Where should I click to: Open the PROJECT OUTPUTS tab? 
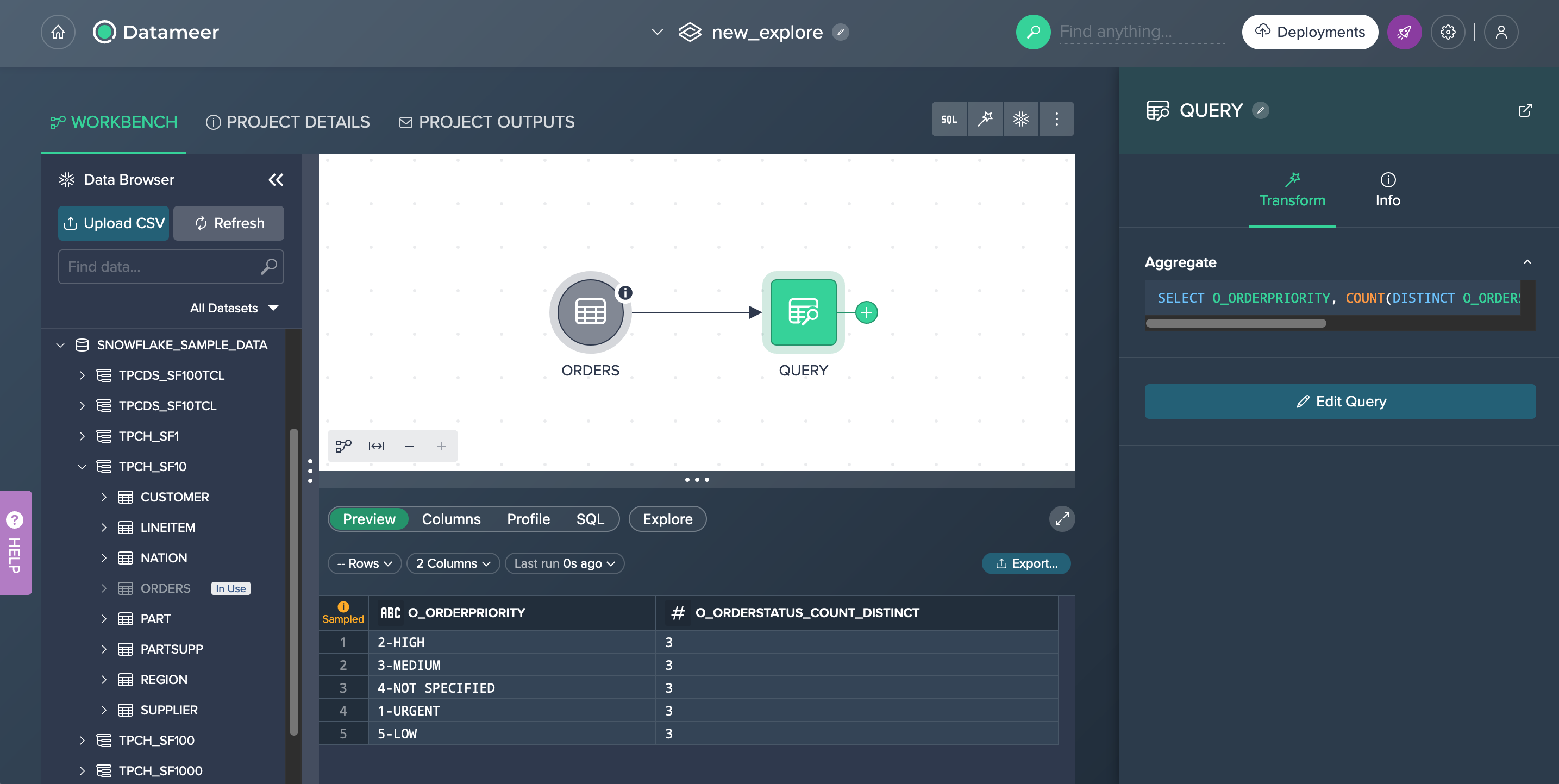coord(486,122)
